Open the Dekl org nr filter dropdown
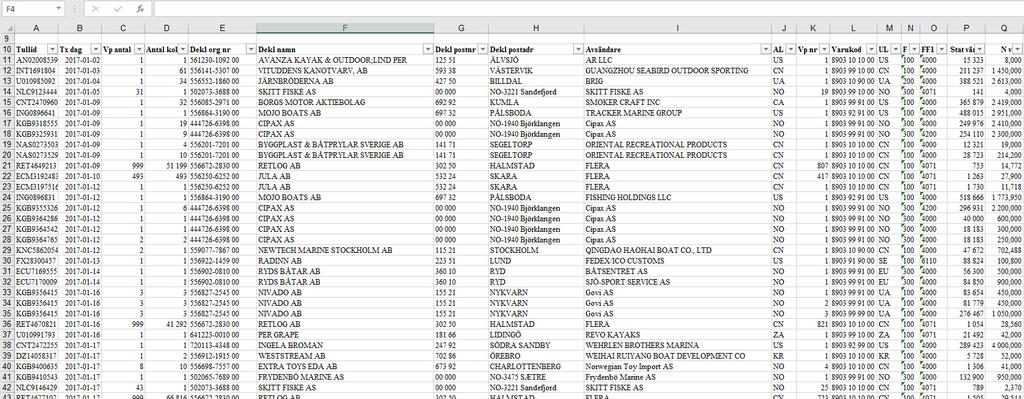1024x399 pixels. click(x=251, y=50)
